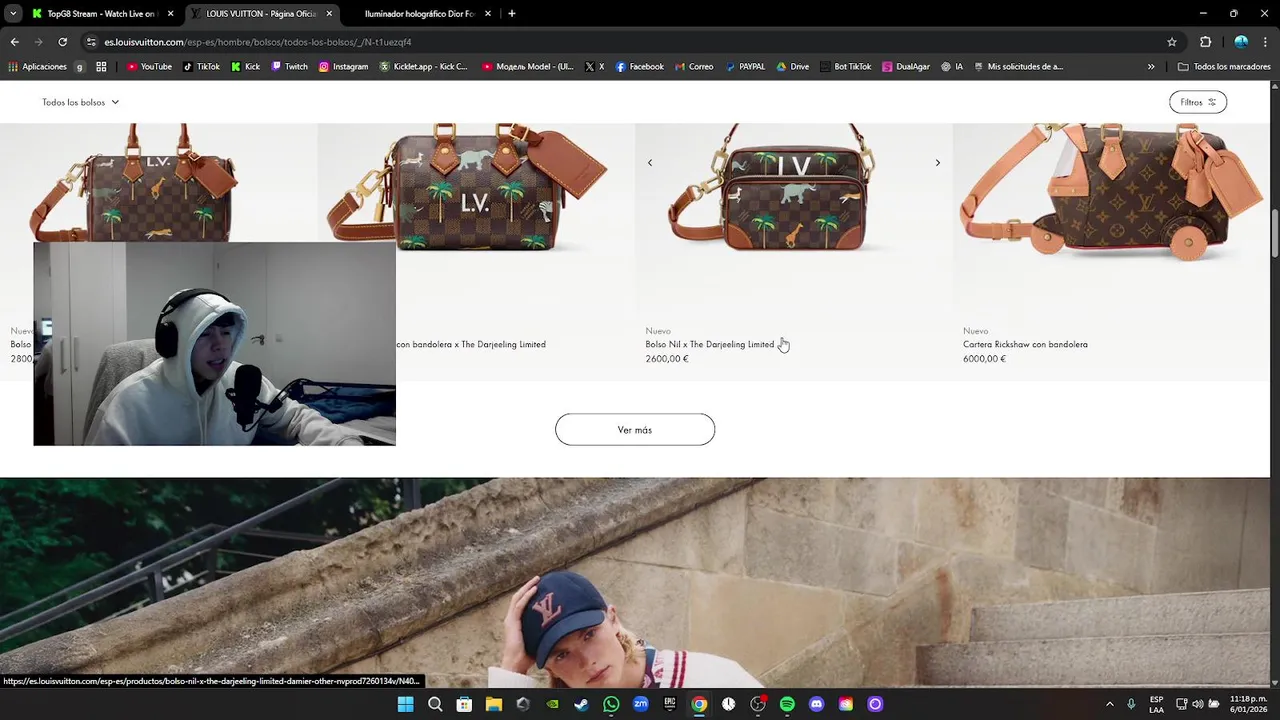Launch Steam from the taskbar
Viewport: 1280px width, 720px height.
(x=581, y=704)
